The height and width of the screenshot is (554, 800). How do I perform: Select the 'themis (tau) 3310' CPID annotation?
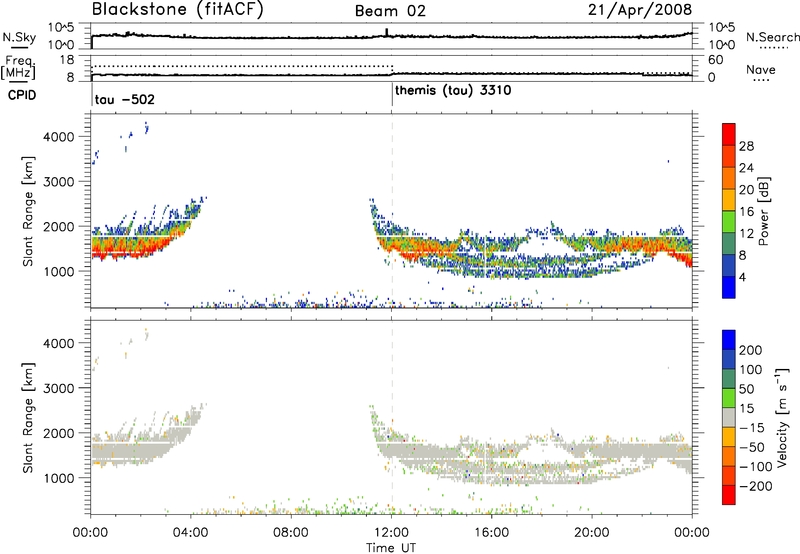453,91
